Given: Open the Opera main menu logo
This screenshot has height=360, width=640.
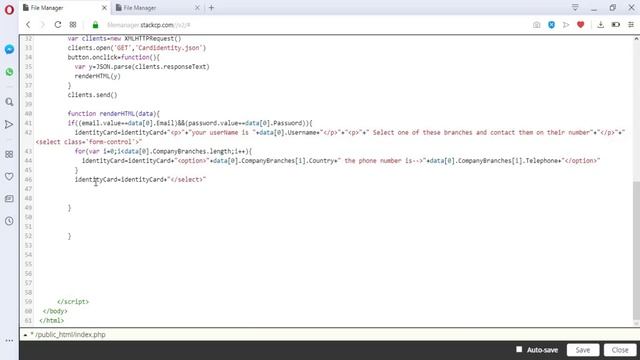Looking at the screenshot, I should (x=9, y=9).
